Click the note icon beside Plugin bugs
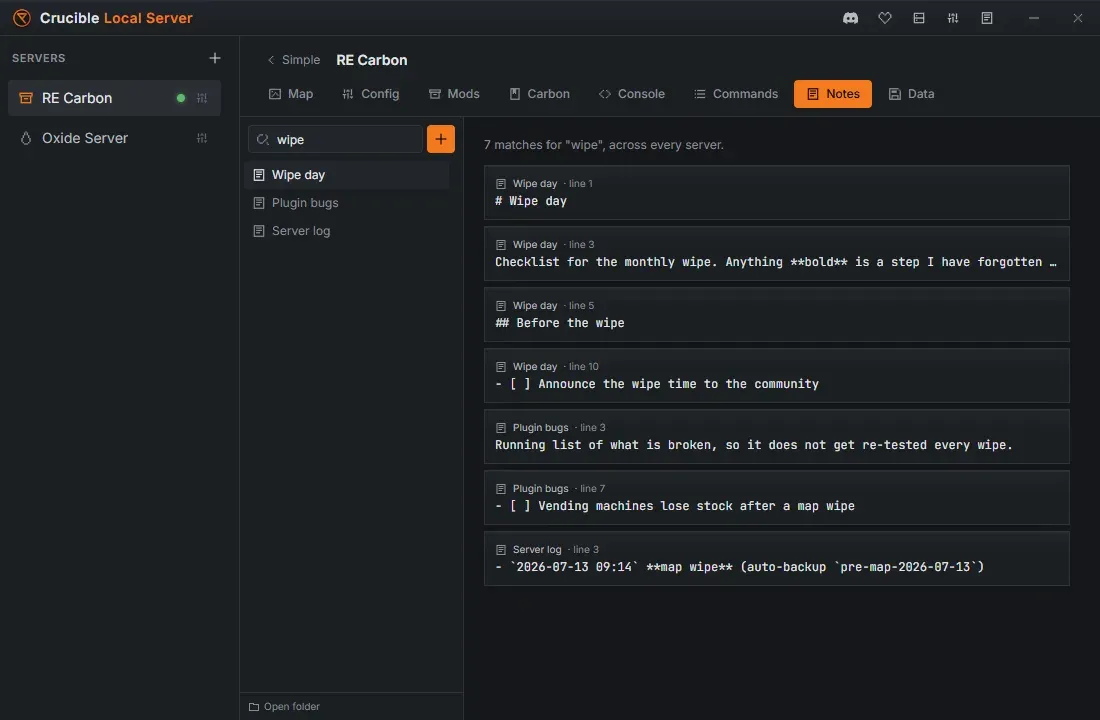Viewport: 1100px width, 720px height. (x=259, y=203)
